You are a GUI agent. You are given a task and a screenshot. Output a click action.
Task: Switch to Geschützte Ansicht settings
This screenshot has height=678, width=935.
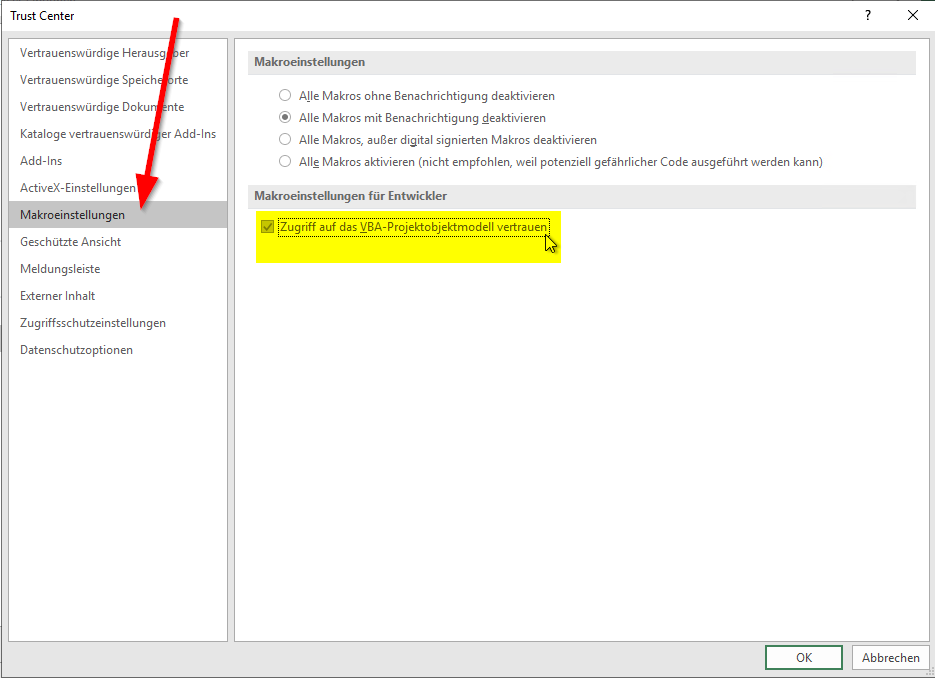(x=71, y=242)
